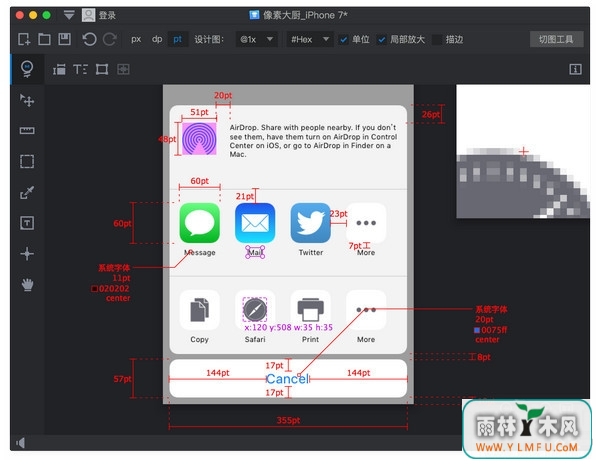Select the pt unit tab

pyautogui.click(x=178, y=39)
